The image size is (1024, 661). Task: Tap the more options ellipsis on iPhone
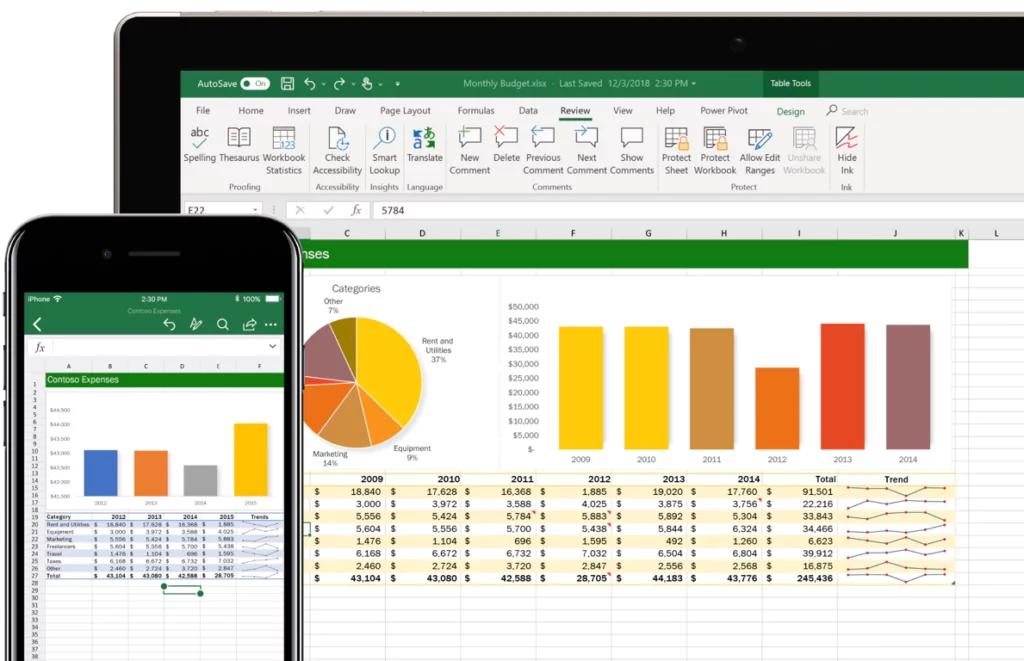[270, 325]
